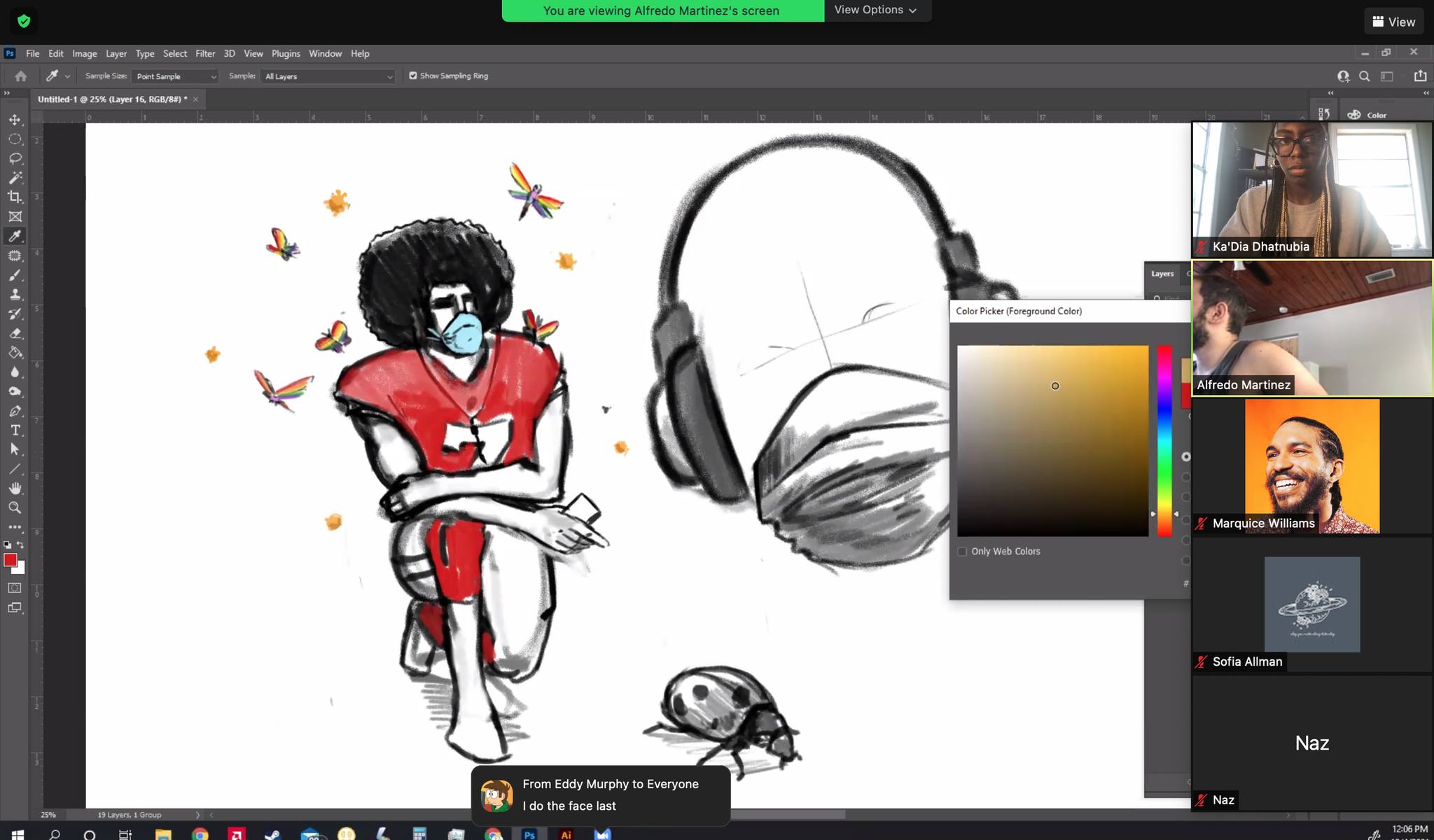Select the Paint Bucket tool
This screenshot has height=840, width=1434.
click(x=15, y=353)
